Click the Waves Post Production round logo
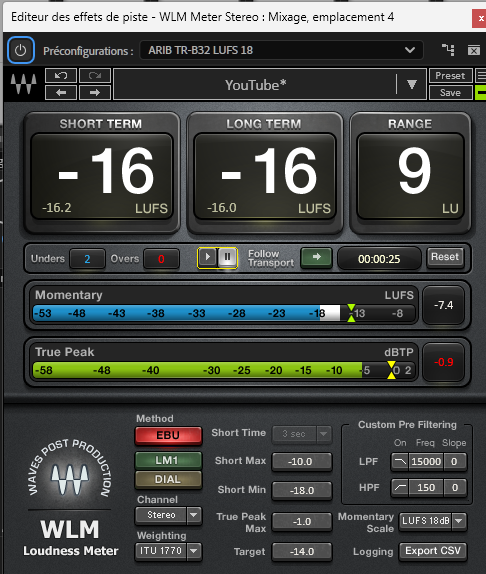Screen dimensions: 486x574 tap(70, 470)
